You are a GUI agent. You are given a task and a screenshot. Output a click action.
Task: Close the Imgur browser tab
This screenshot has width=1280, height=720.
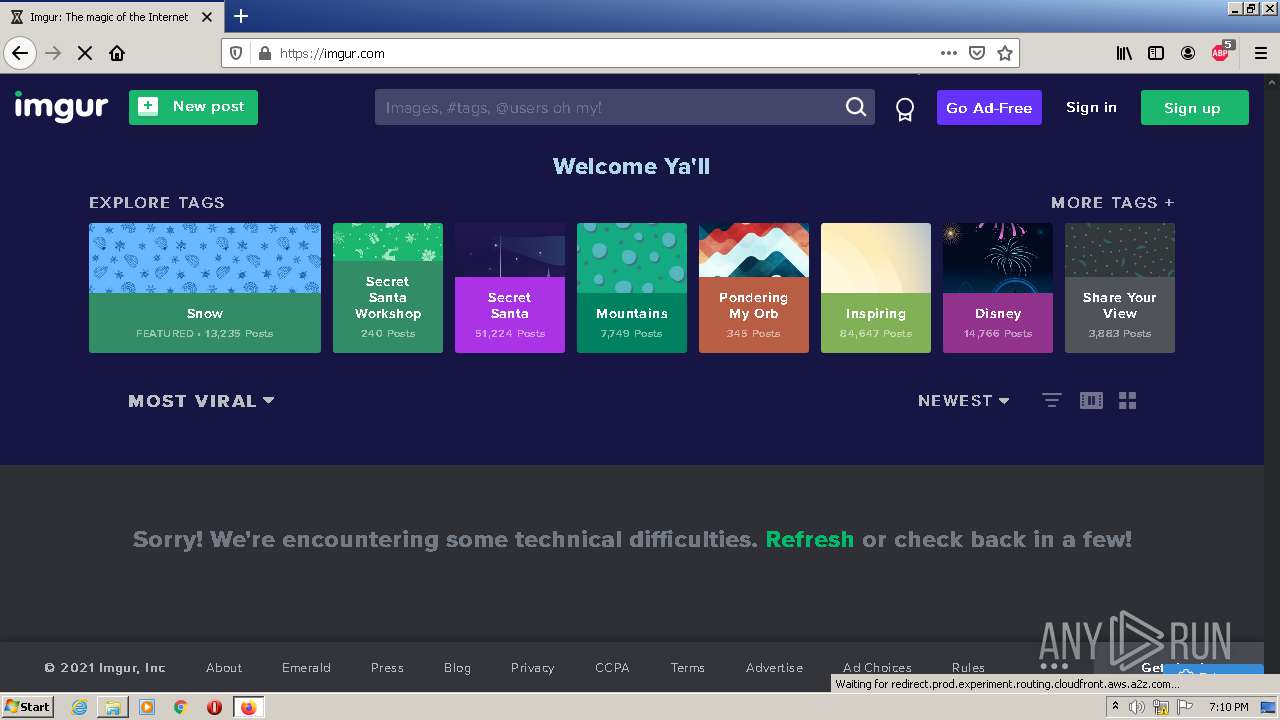207,17
